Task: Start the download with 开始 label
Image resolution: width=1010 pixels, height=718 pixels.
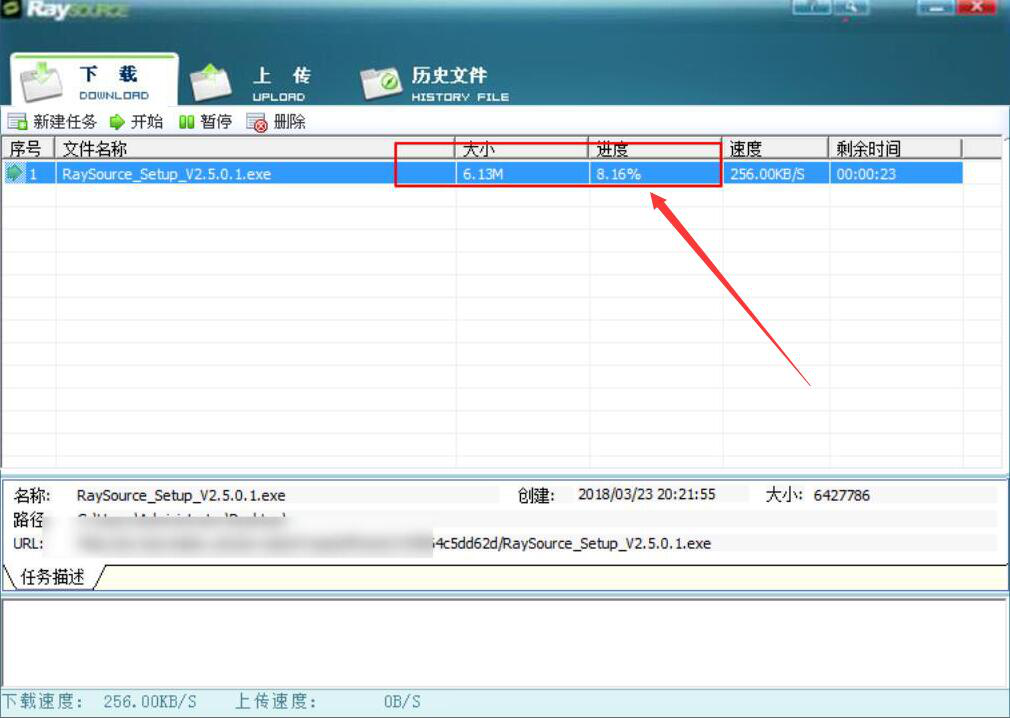Action: pyautogui.click(x=147, y=122)
